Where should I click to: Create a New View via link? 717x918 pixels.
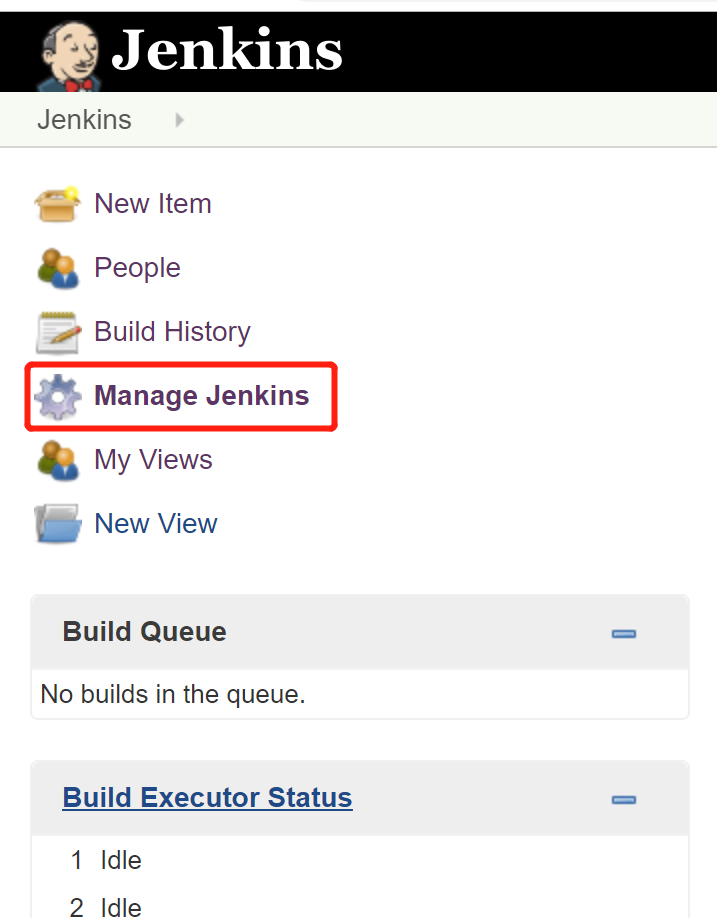point(156,523)
